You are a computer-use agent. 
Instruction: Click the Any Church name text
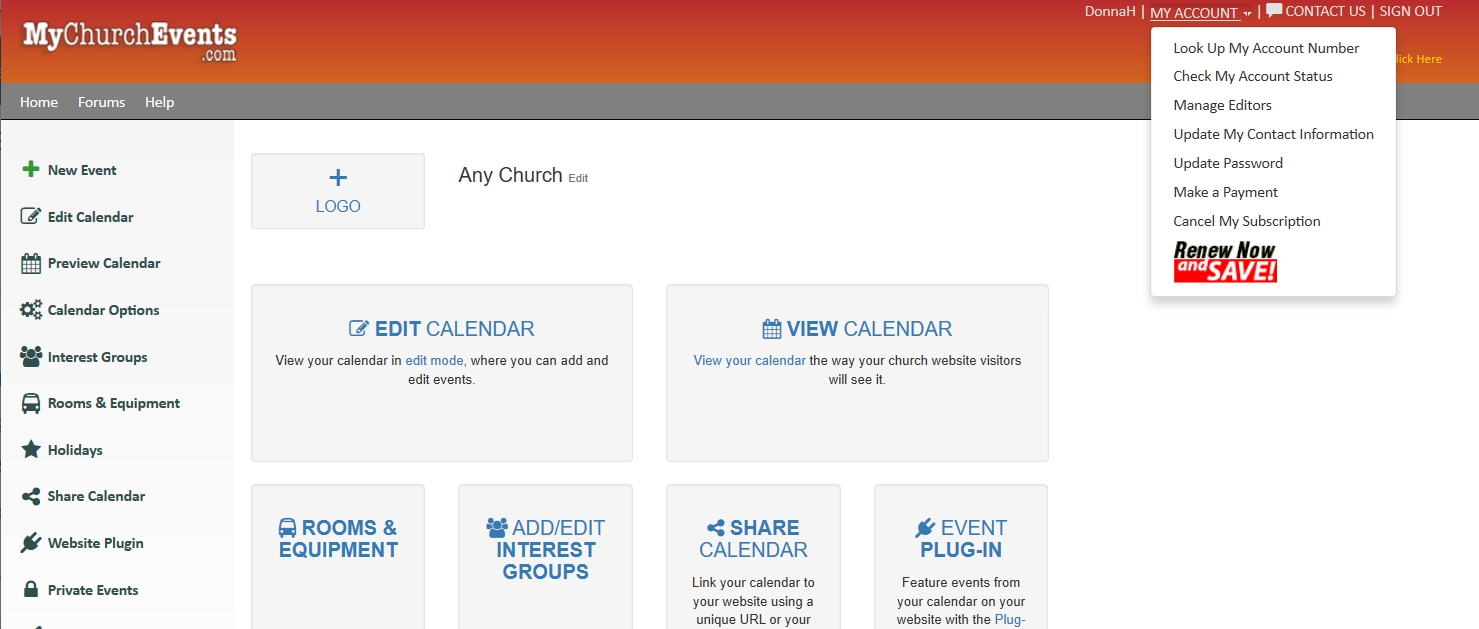tap(510, 175)
